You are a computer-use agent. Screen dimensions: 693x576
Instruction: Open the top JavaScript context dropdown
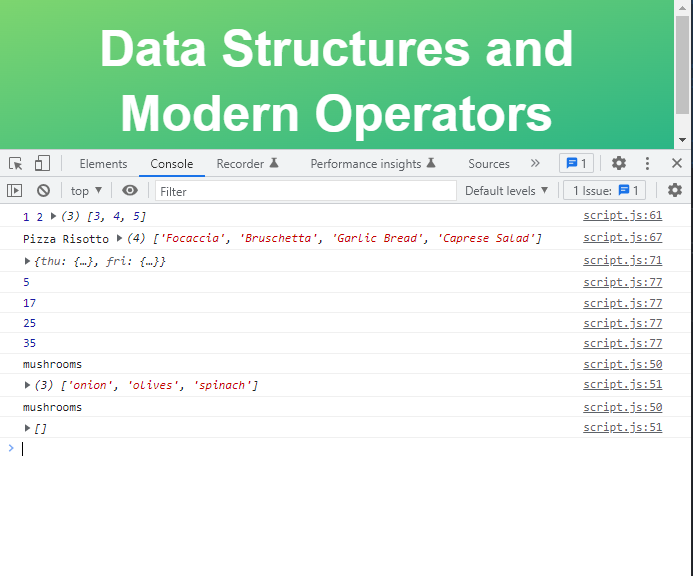[86, 191]
